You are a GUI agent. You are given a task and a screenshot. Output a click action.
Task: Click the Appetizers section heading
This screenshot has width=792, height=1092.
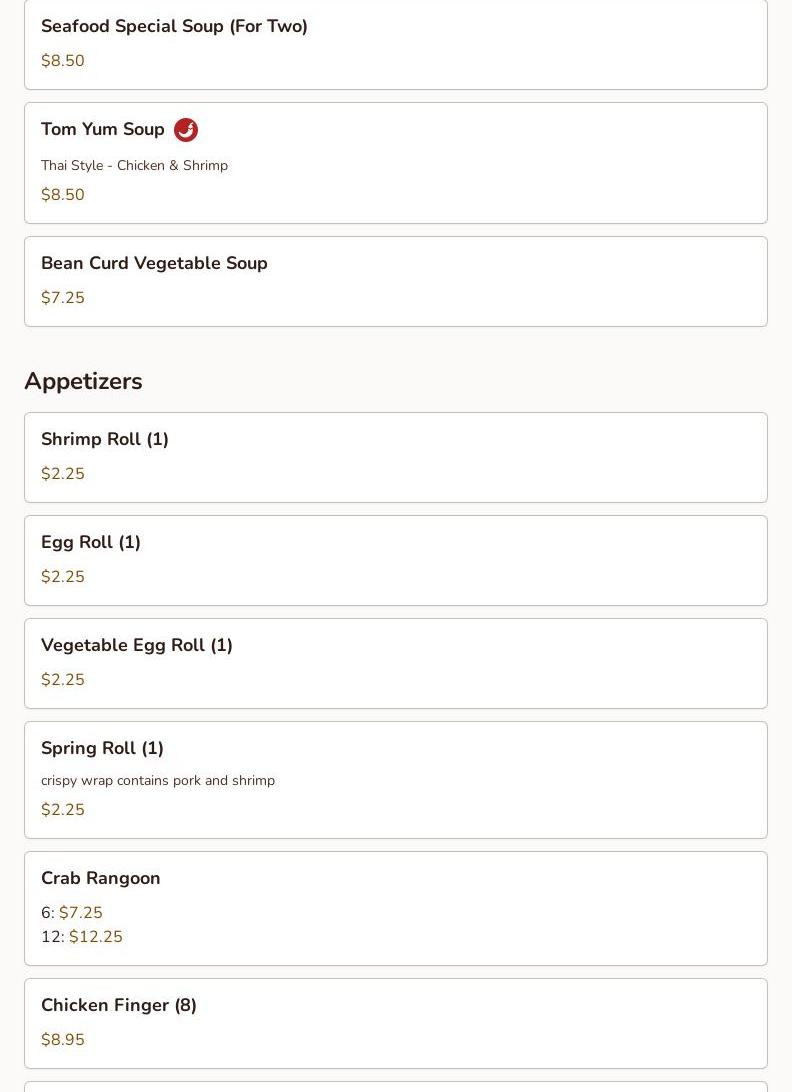83,381
